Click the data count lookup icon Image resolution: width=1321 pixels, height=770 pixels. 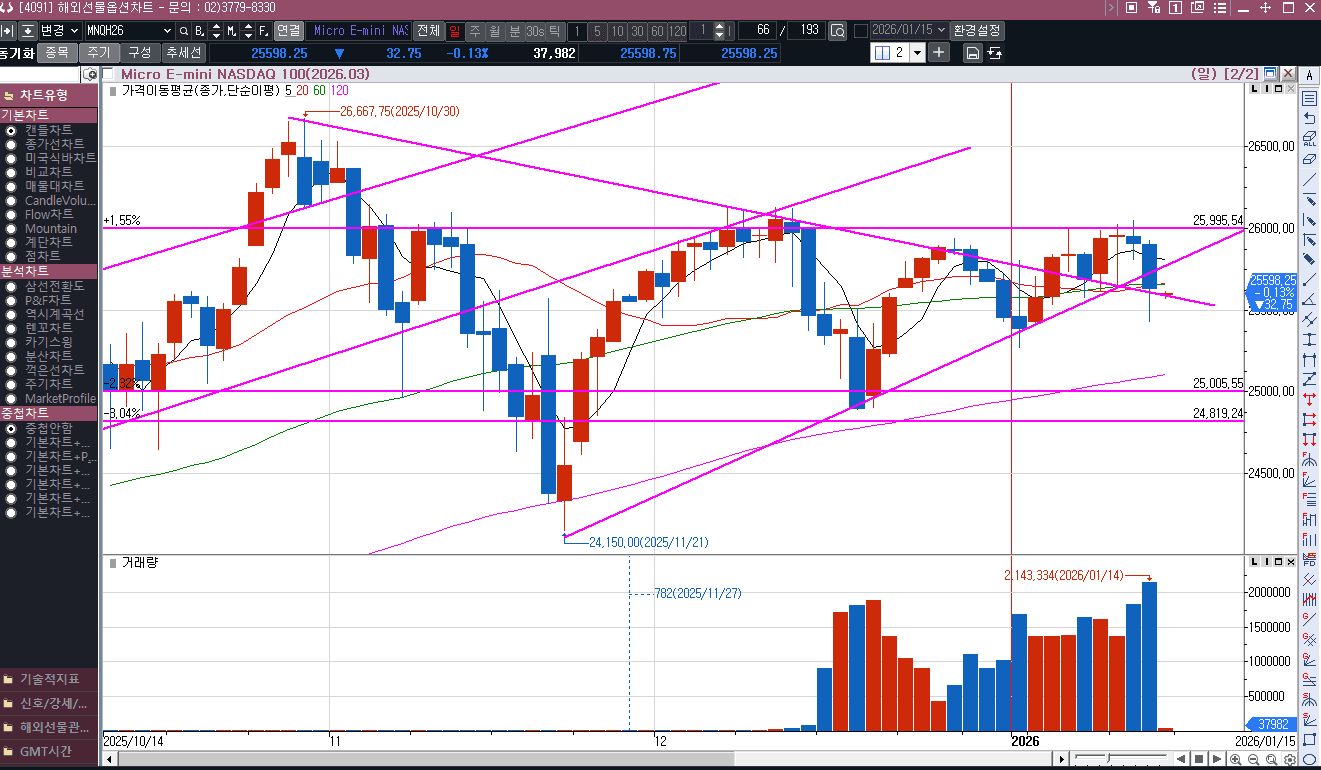coord(837,30)
